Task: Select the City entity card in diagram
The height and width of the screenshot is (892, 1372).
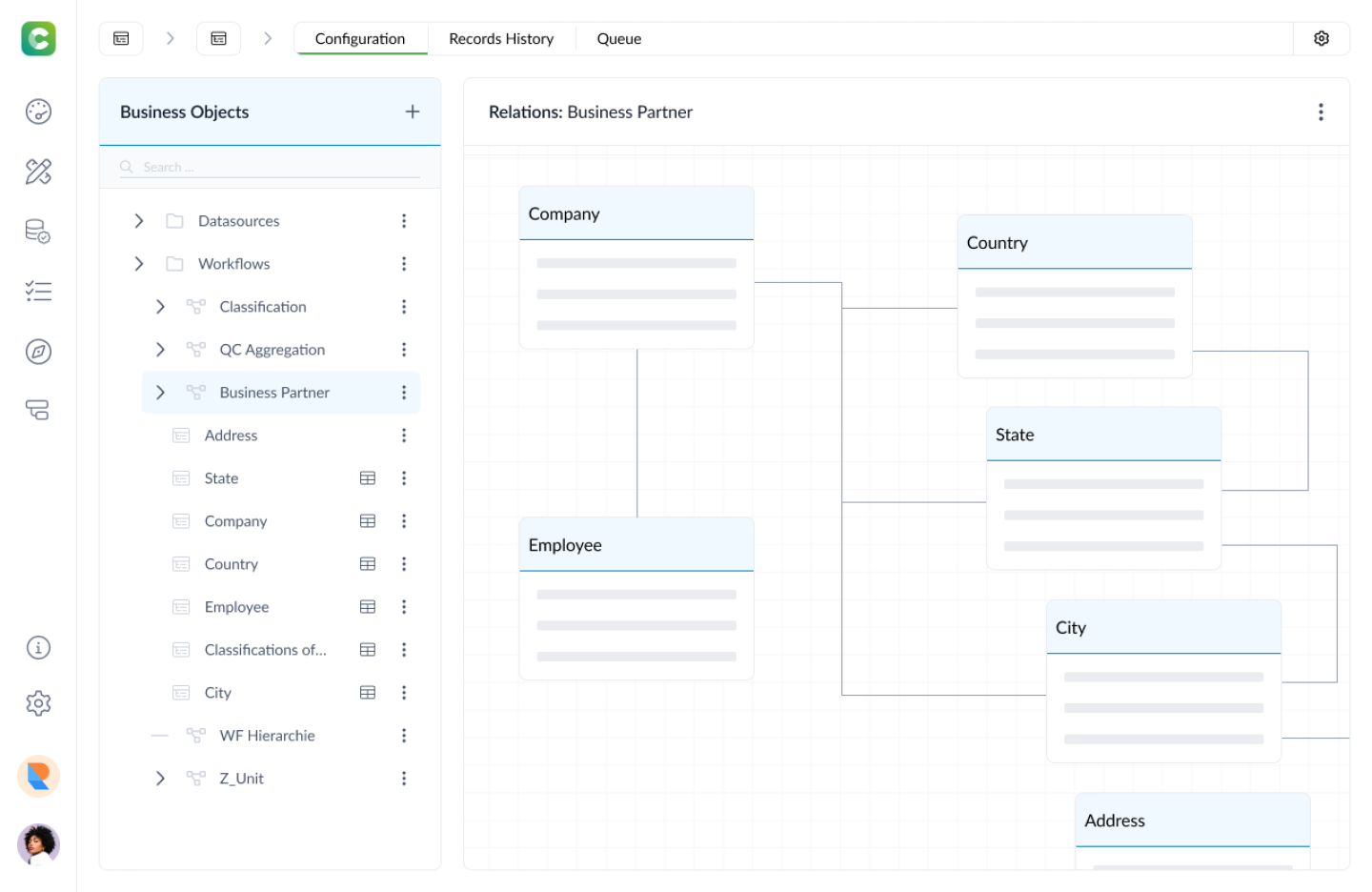Action: [x=1163, y=681]
